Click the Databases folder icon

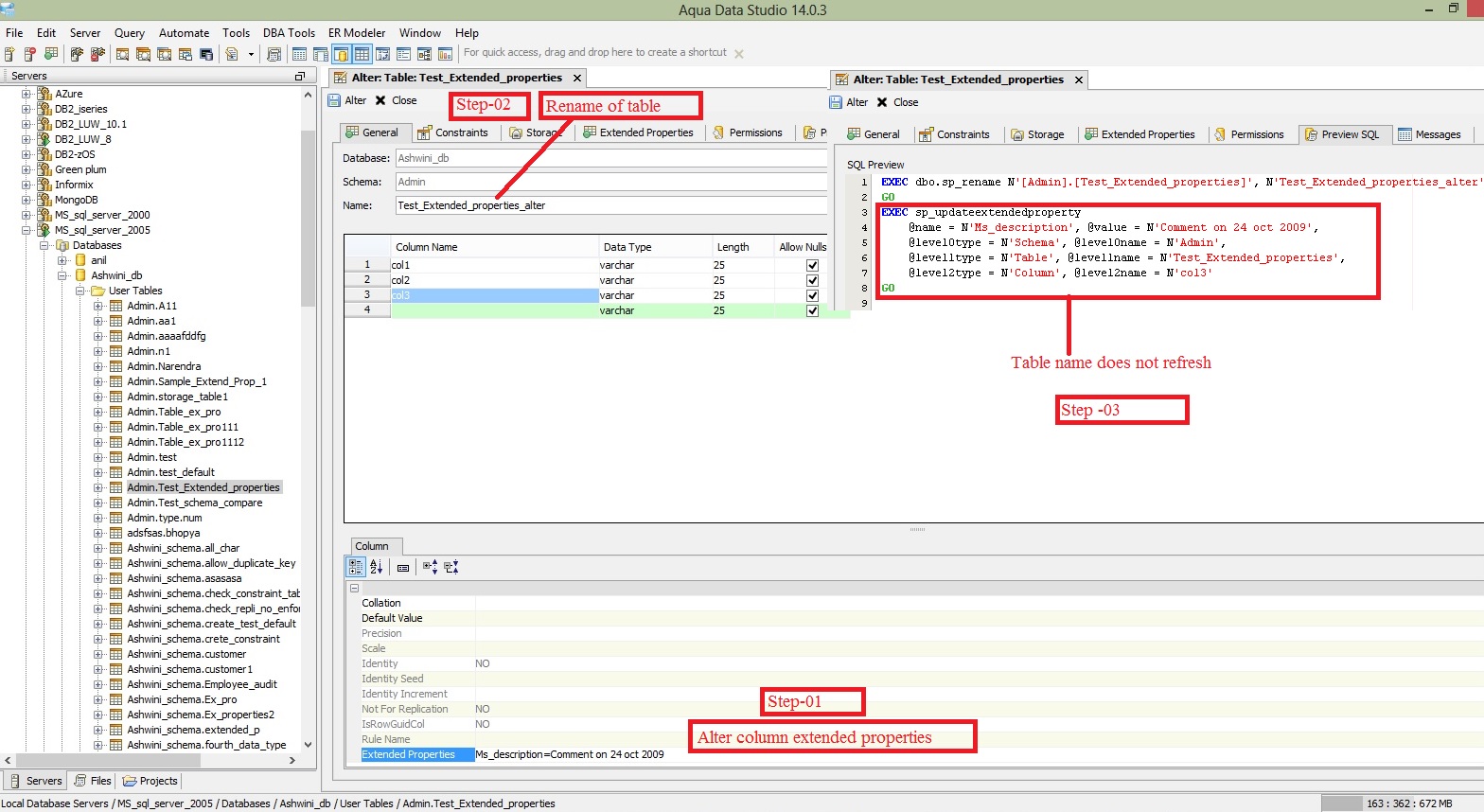pos(62,245)
